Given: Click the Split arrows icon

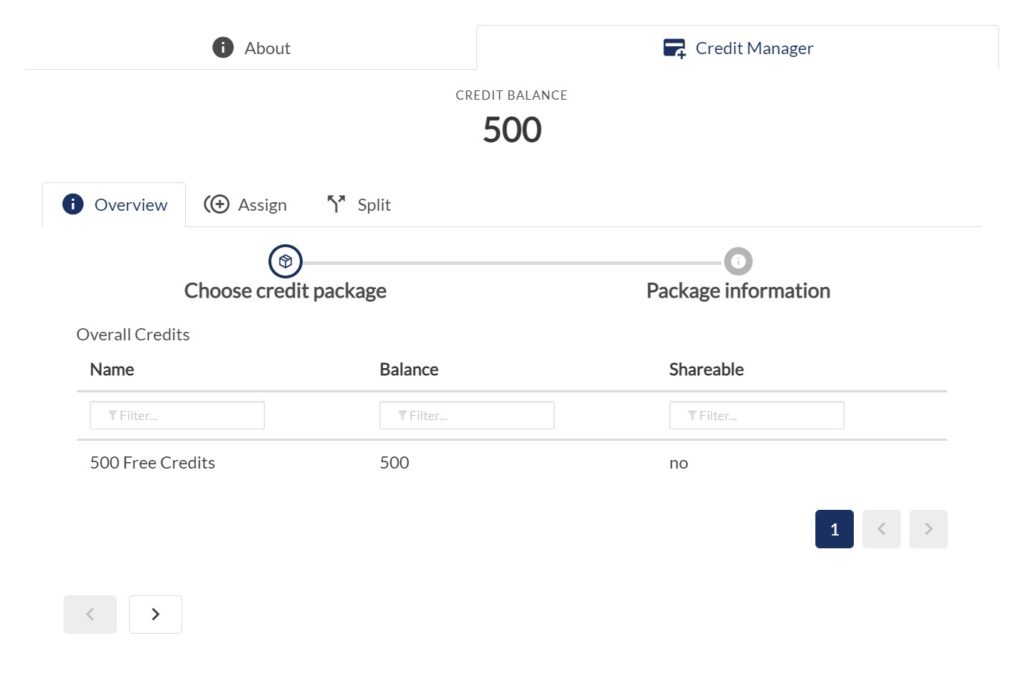Looking at the screenshot, I should point(336,204).
